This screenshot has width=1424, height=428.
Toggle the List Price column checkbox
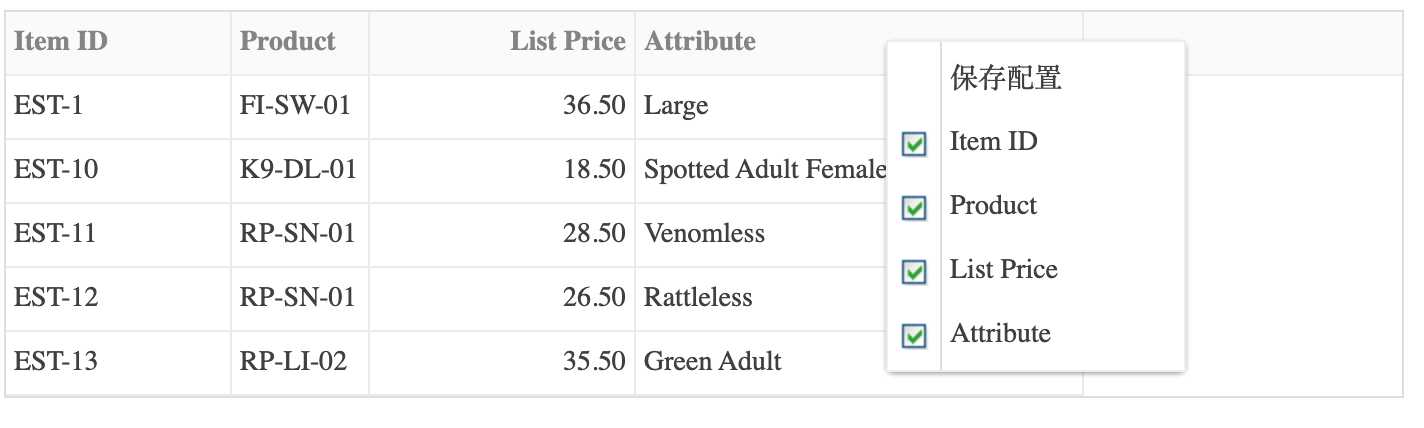[x=914, y=272]
